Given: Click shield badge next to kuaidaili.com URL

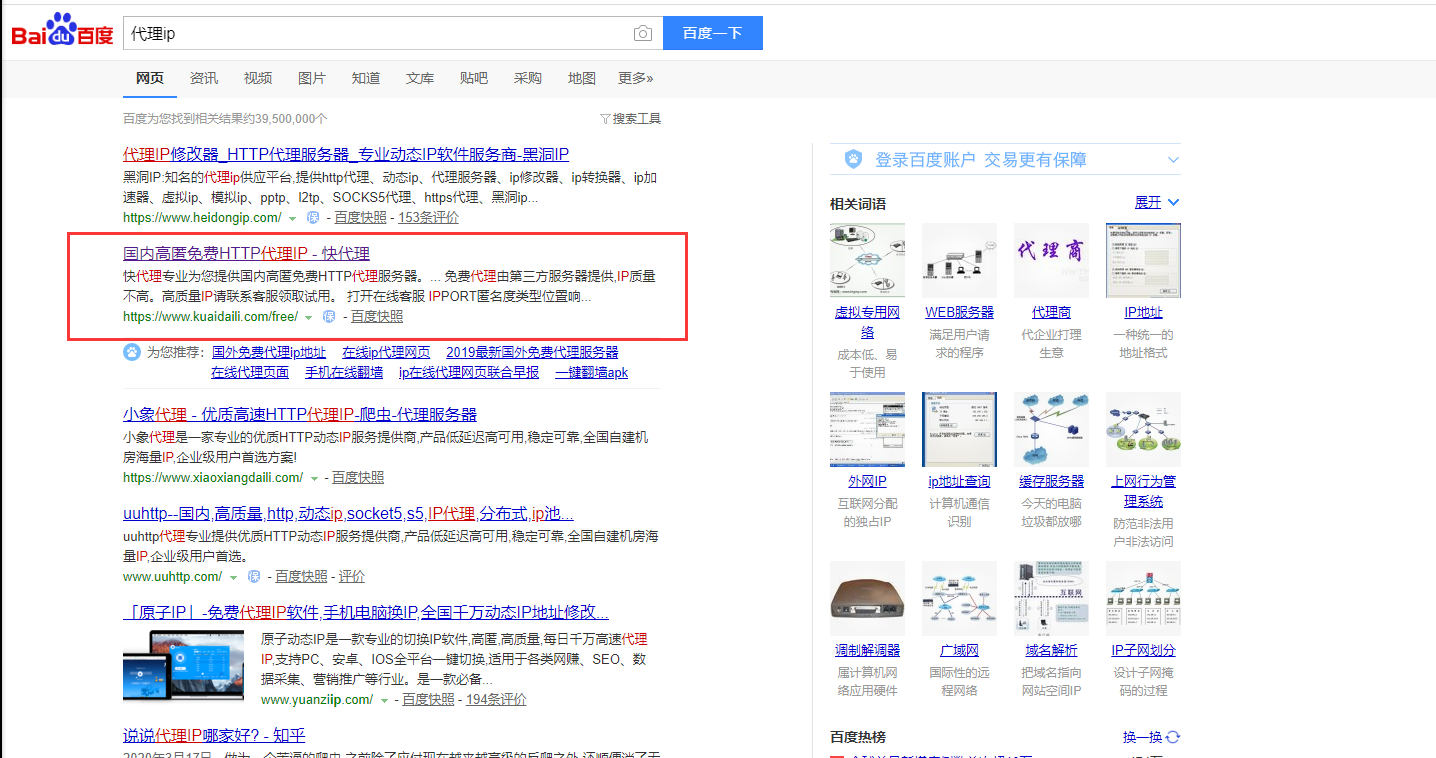Looking at the screenshot, I should tap(328, 317).
